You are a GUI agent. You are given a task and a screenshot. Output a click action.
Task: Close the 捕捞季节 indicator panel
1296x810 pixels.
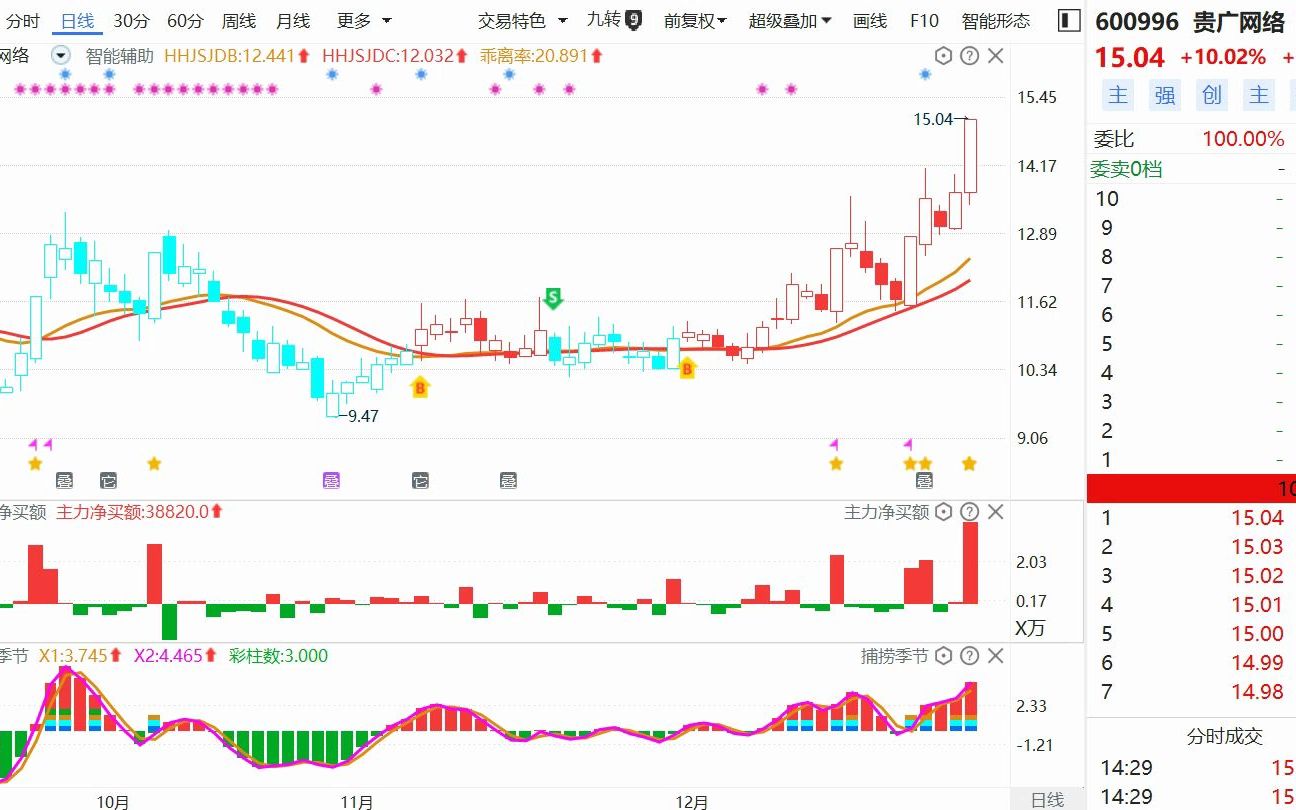[x=995, y=656]
